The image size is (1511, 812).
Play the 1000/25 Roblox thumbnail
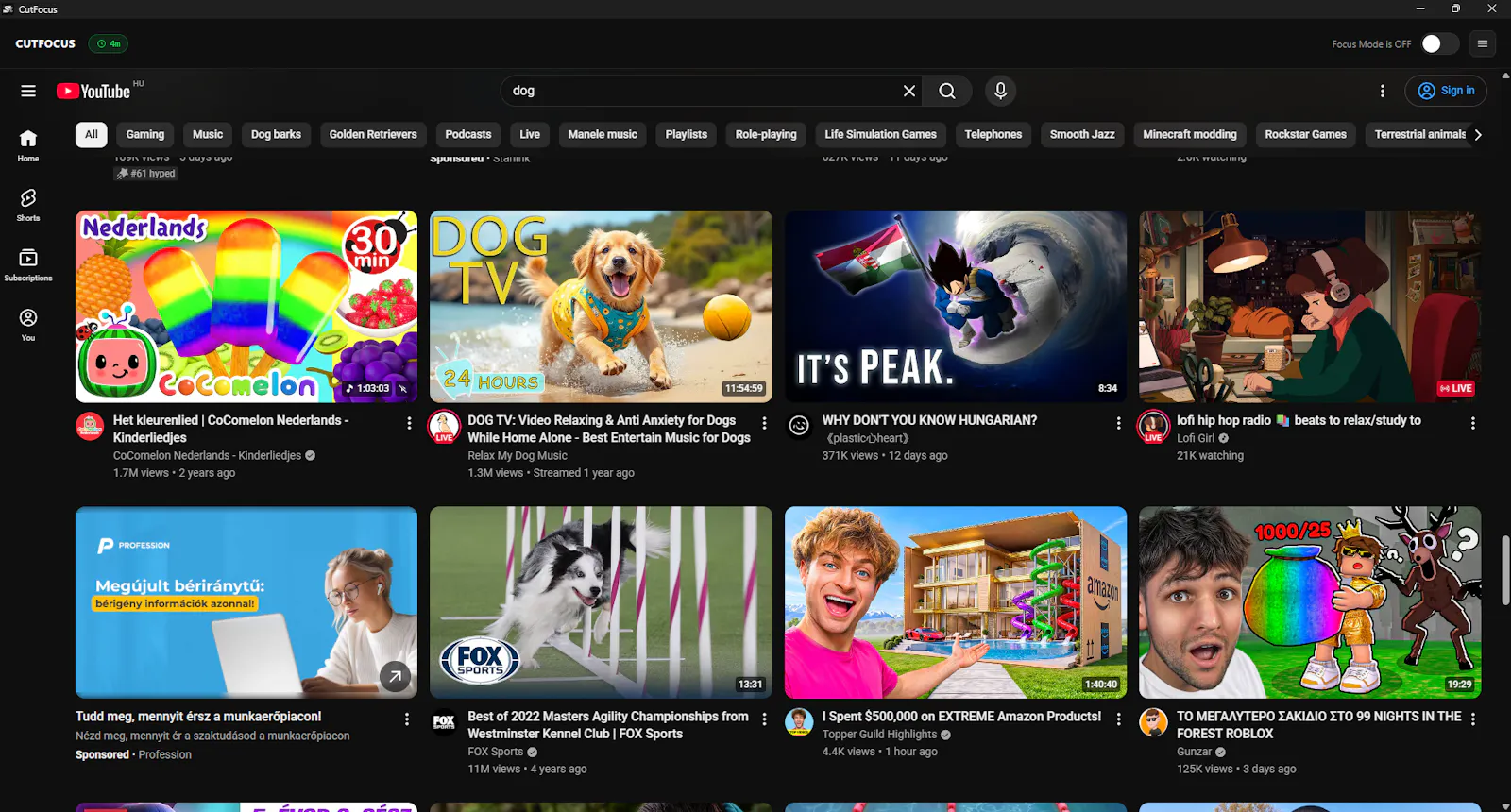1310,602
